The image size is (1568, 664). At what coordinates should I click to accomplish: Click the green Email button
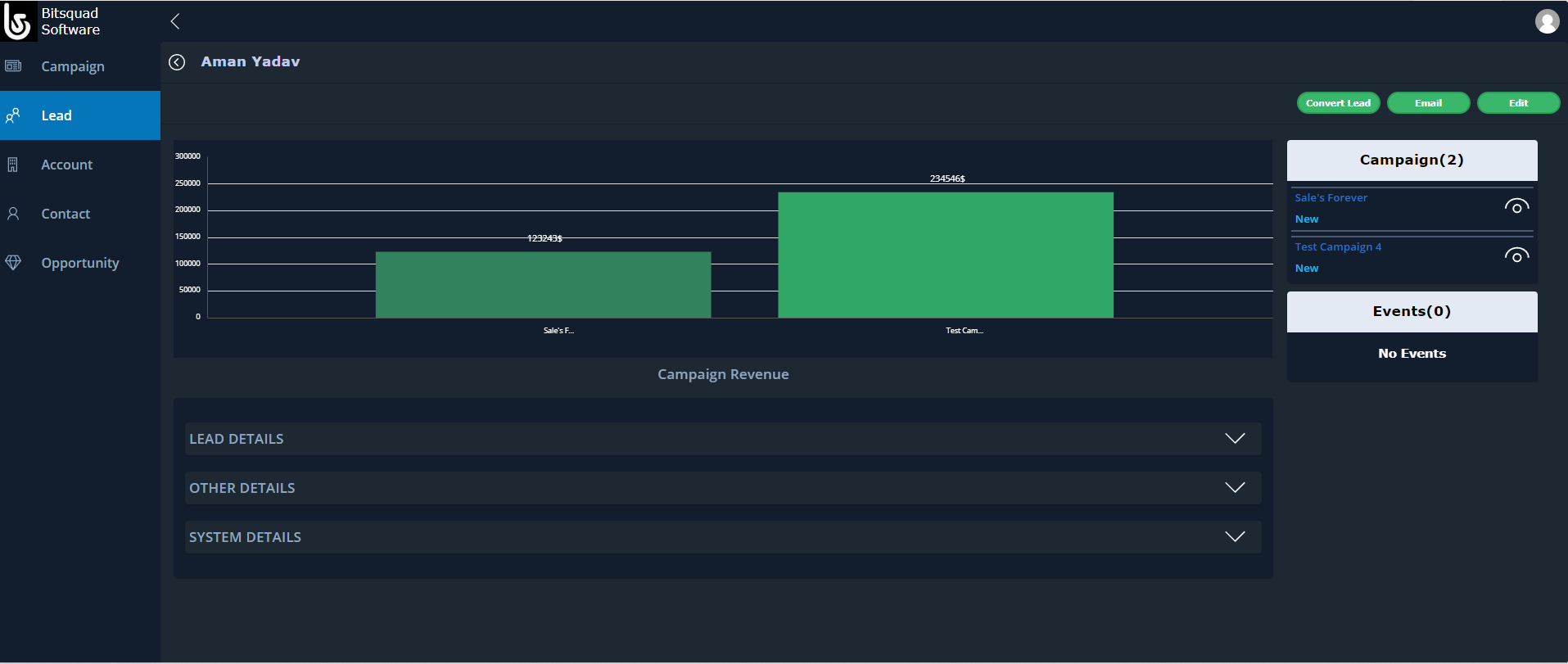coord(1427,103)
